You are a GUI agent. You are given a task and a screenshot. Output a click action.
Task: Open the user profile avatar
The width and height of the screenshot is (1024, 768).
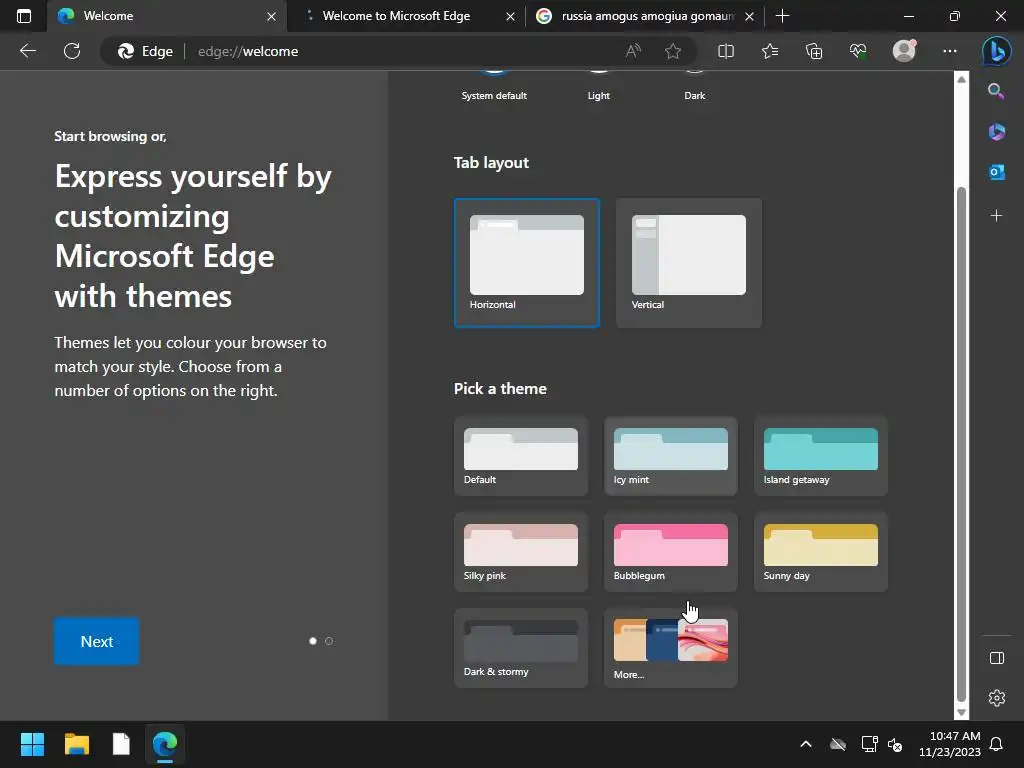coord(904,50)
